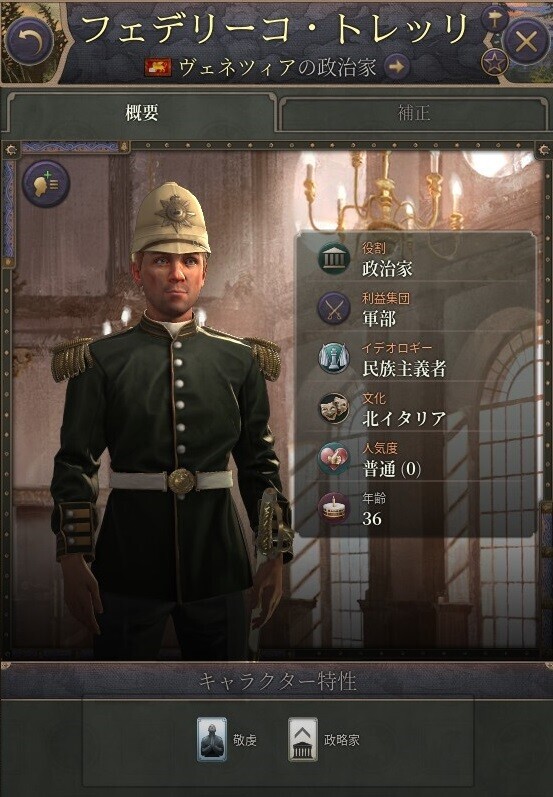Click the Venice flag icon

point(159,67)
